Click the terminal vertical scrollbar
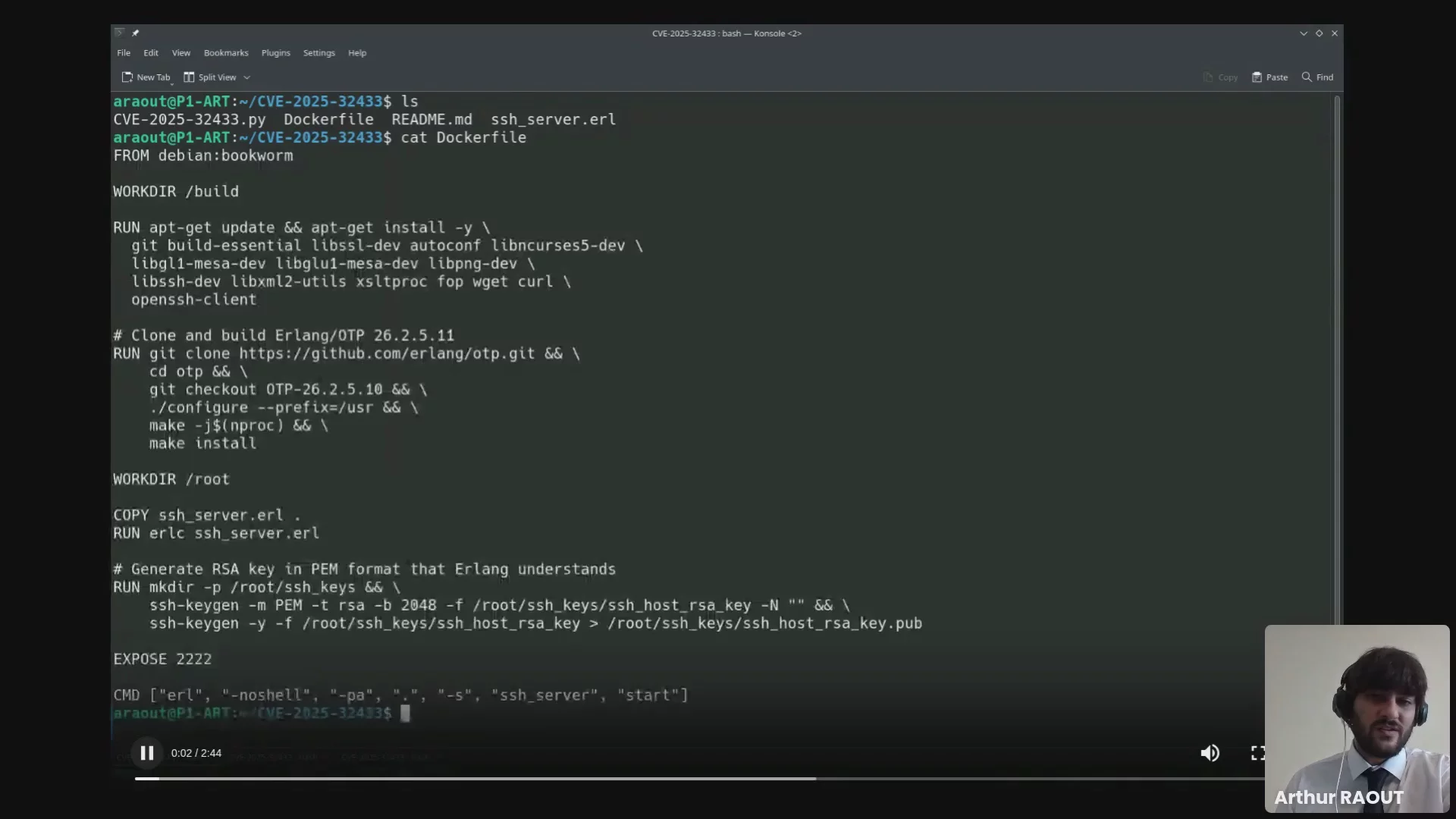The image size is (1456, 819). (1337, 360)
